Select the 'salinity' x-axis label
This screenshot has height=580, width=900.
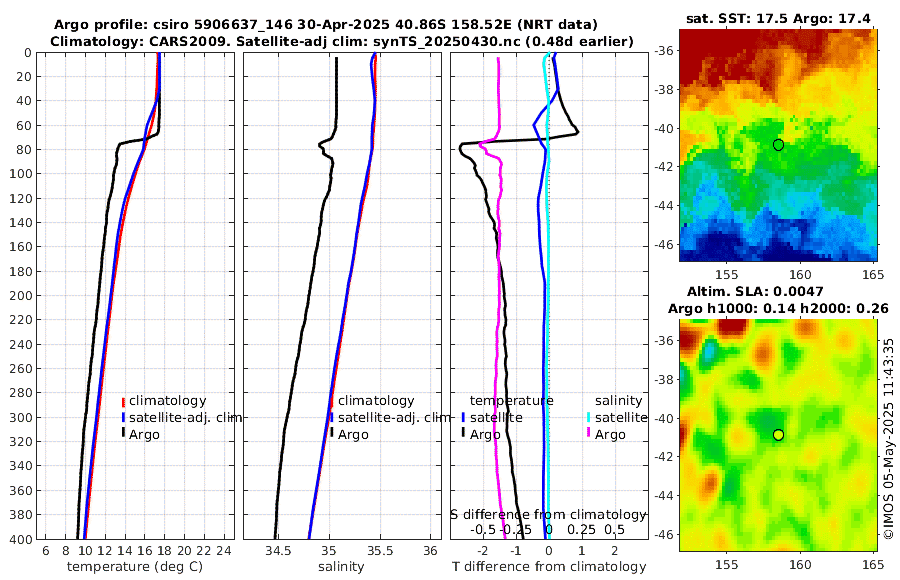341,567
